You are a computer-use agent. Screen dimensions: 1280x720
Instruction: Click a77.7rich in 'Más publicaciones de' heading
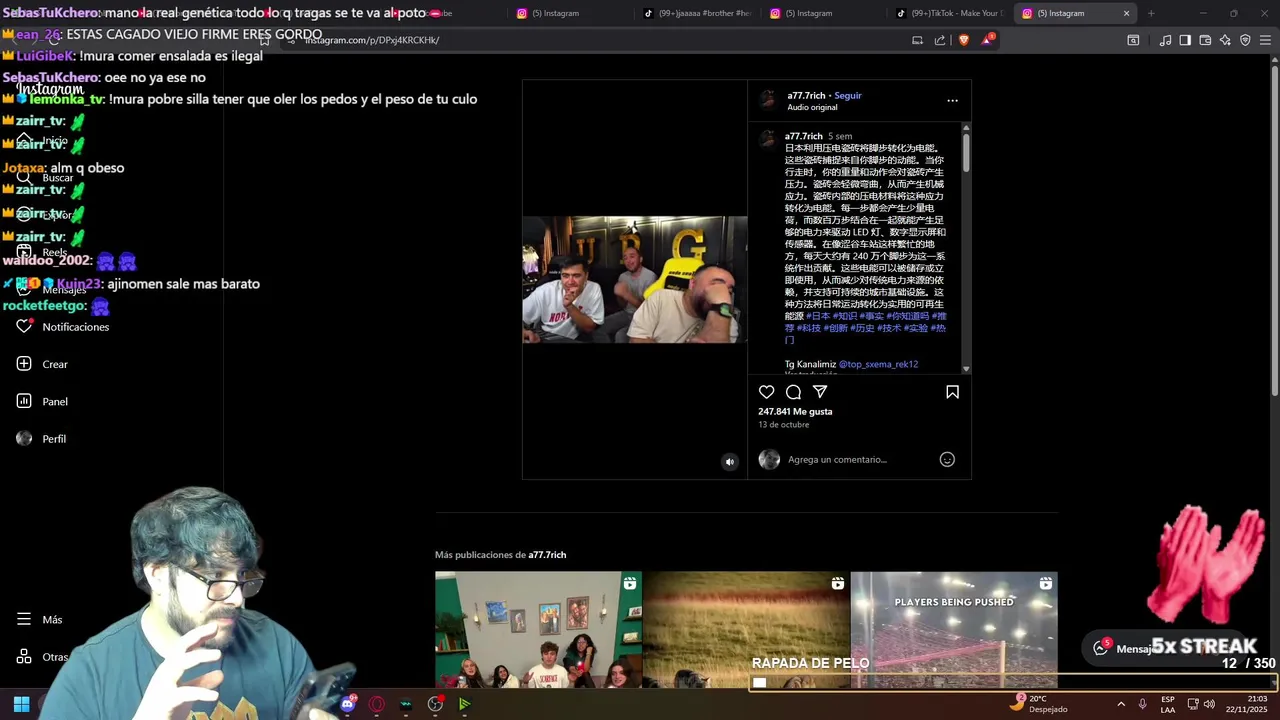pyautogui.click(x=547, y=555)
